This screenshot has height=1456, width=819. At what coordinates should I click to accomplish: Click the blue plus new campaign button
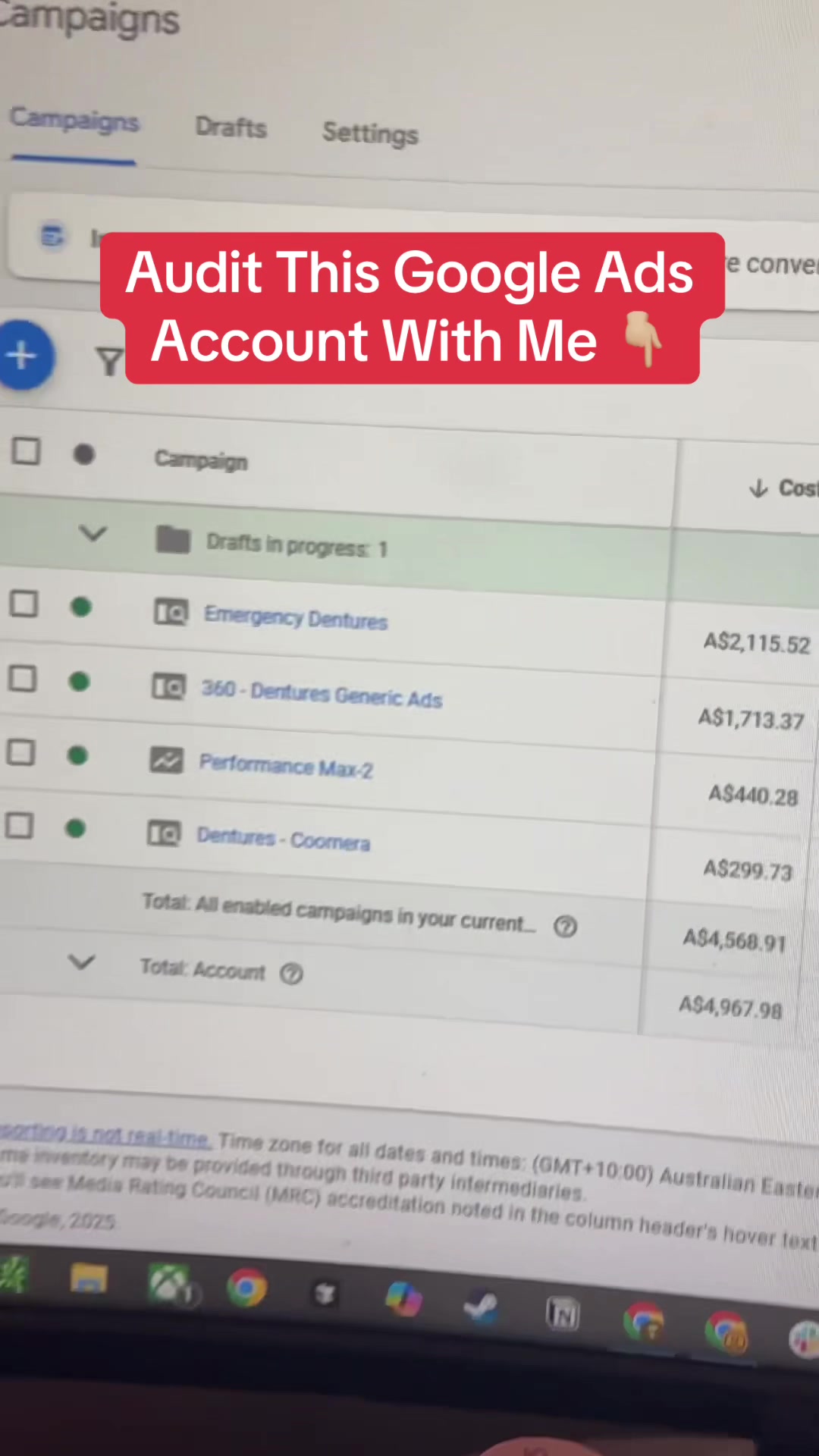pos(24,355)
